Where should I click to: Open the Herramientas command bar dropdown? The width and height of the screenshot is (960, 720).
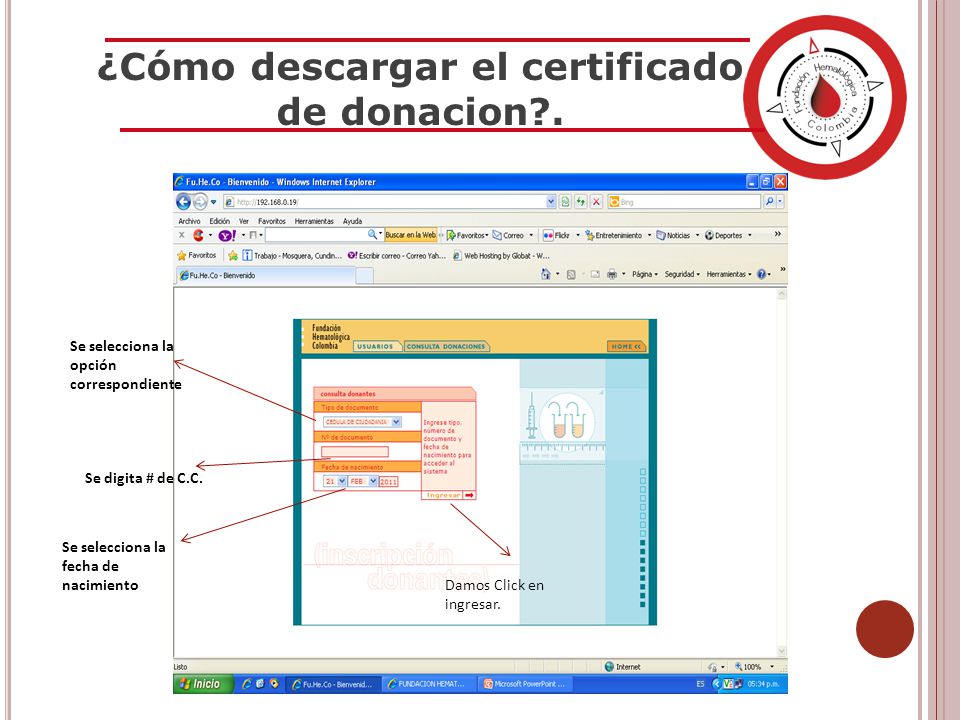tap(729, 274)
